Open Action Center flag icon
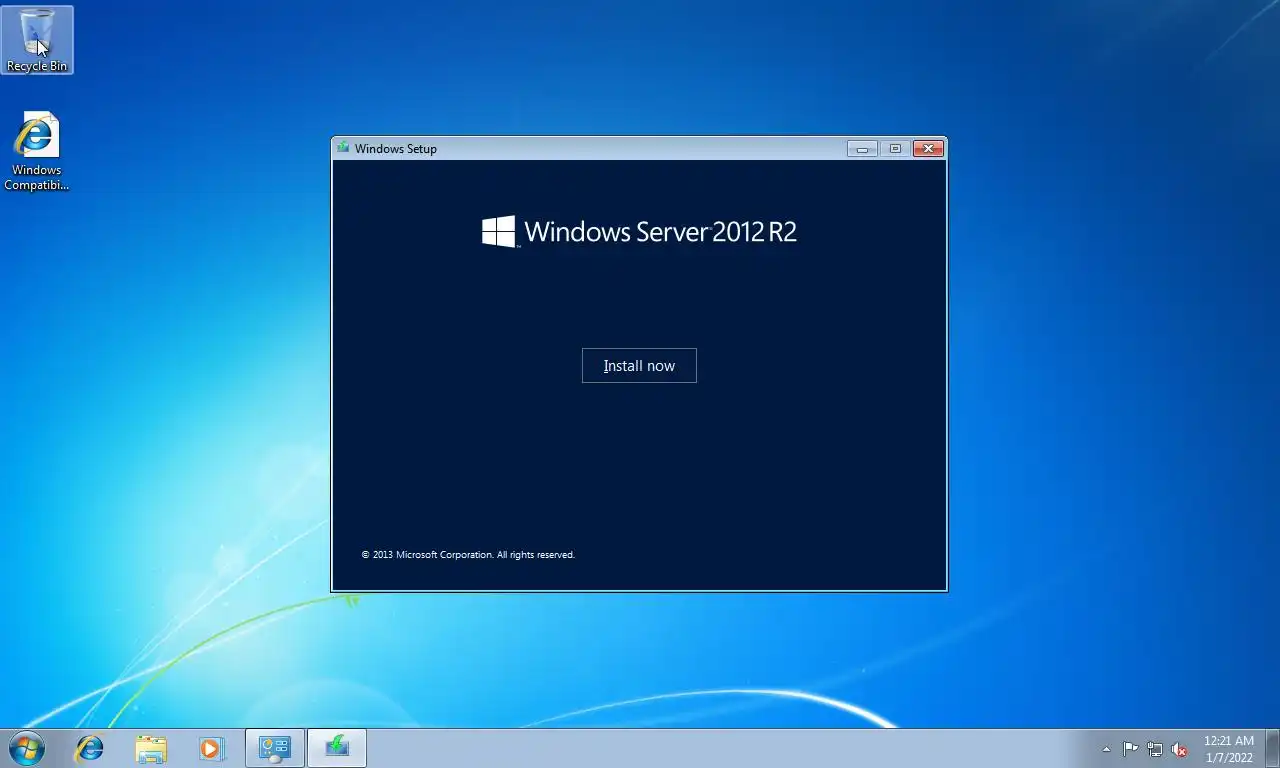 pos(1130,749)
